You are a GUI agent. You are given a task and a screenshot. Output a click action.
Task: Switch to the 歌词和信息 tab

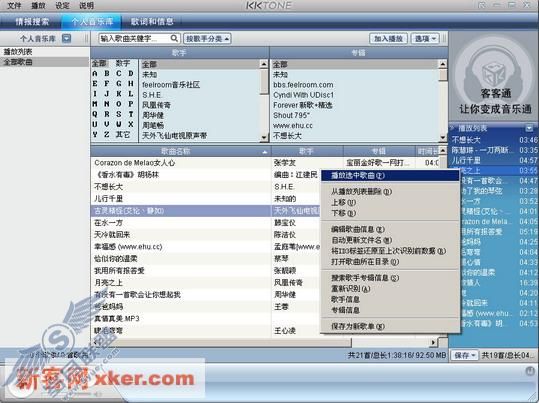pyautogui.click(x=152, y=22)
